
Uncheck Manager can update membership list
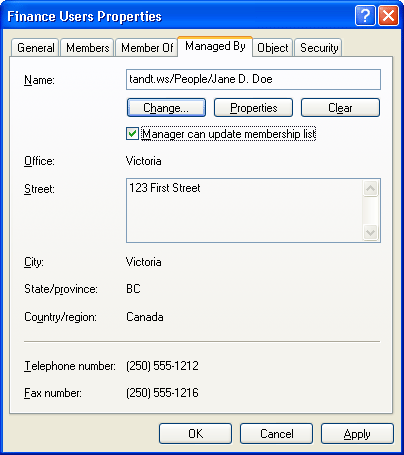pyautogui.click(x=132, y=134)
